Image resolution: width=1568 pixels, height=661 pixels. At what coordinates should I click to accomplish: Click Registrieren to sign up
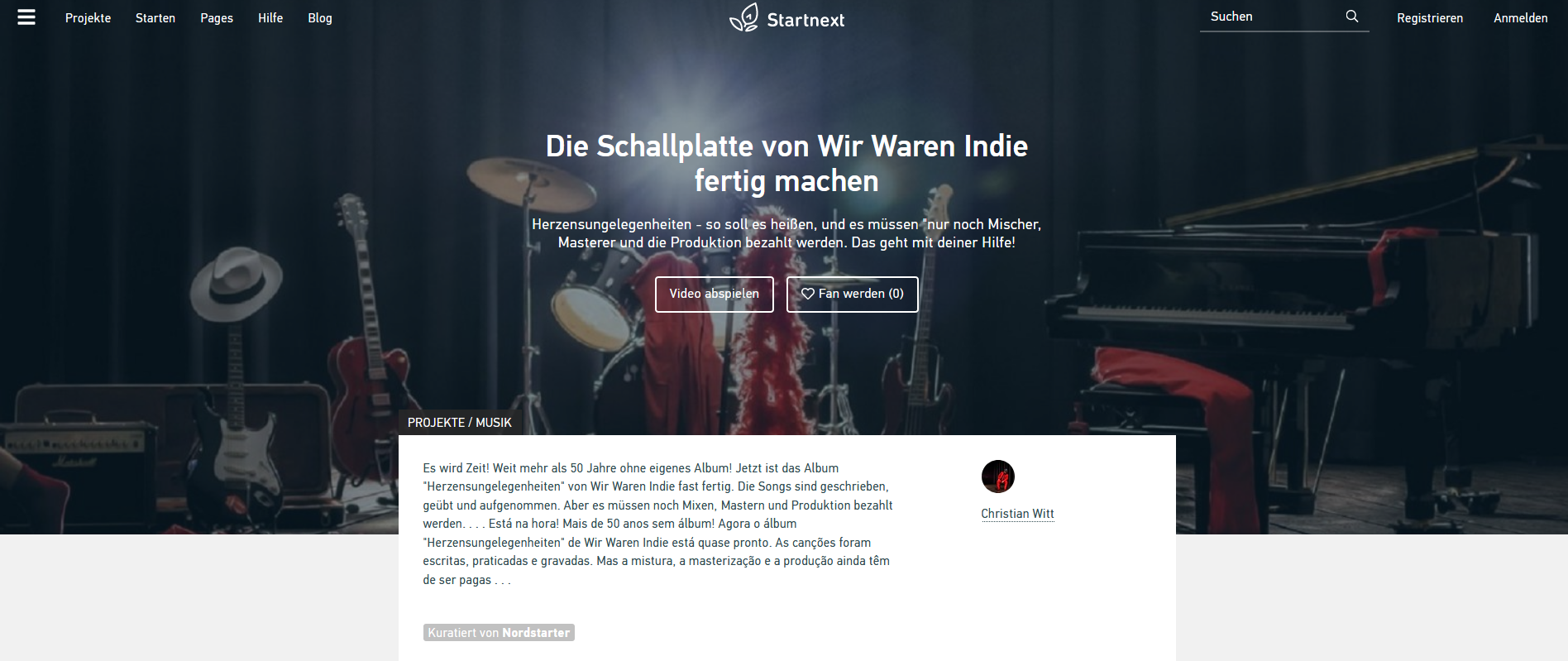1430,18
